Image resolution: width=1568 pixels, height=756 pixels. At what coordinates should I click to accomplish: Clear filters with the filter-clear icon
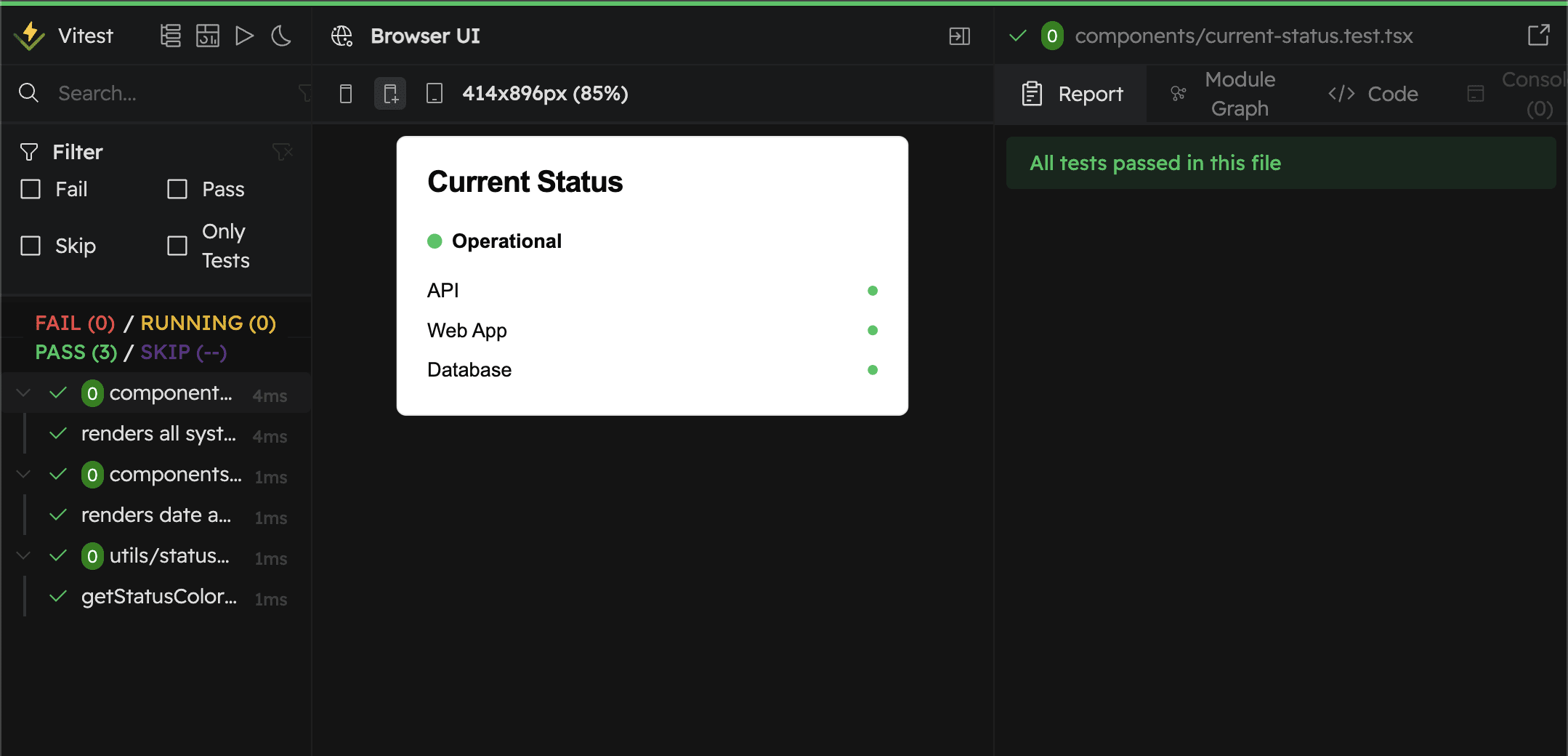pos(283,151)
